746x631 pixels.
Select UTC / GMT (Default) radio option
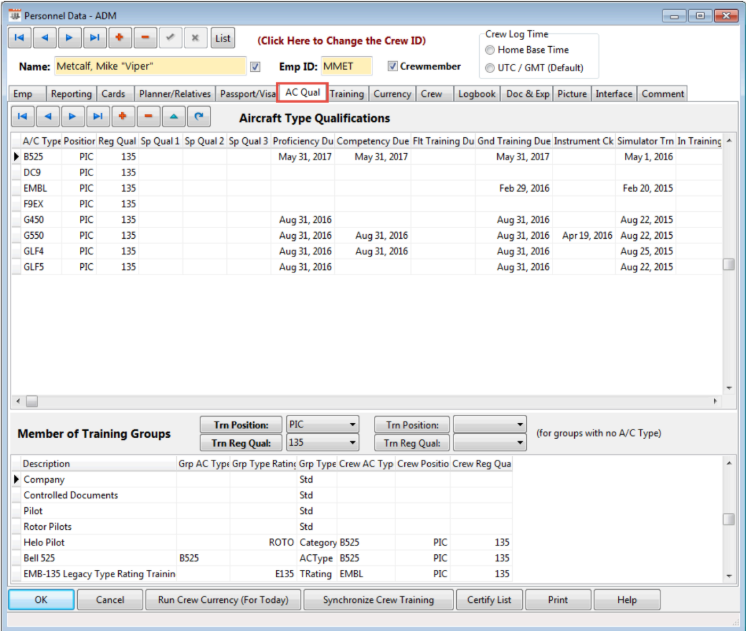click(x=490, y=68)
